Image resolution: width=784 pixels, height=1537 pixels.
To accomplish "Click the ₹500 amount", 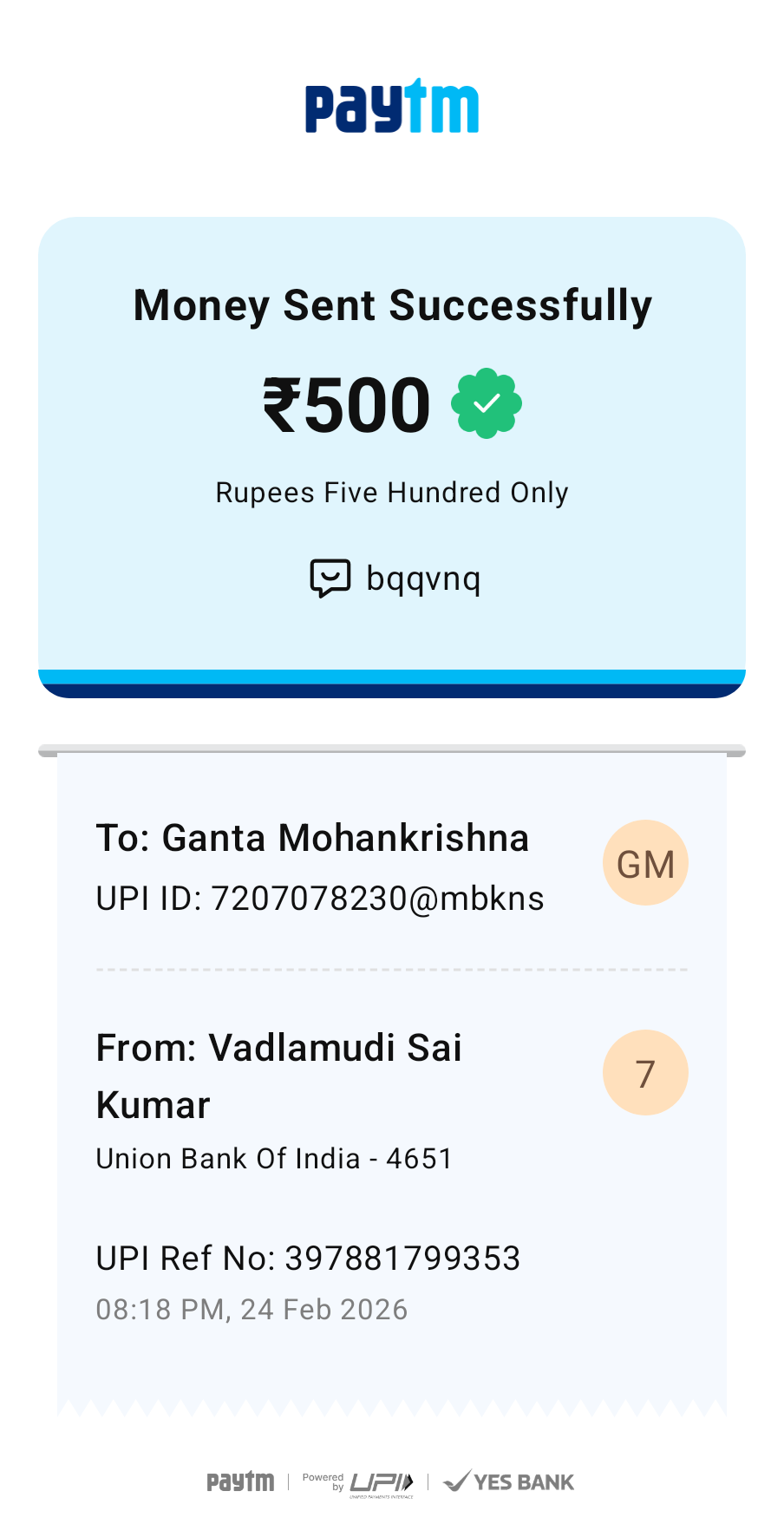I will [347, 405].
